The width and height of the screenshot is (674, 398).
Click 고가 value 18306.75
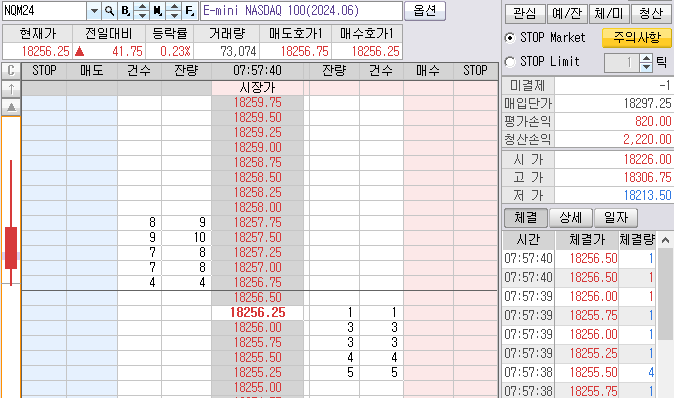pos(613,178)
